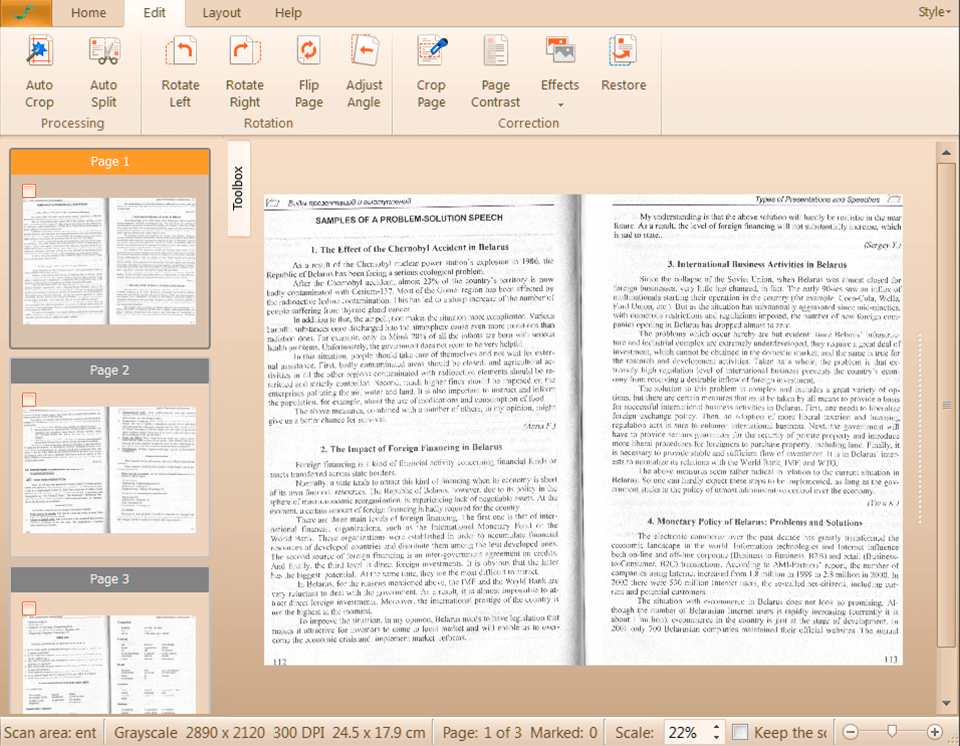The image size is (960, 746).
Task: Flip the current page
Action: [309, 52]
